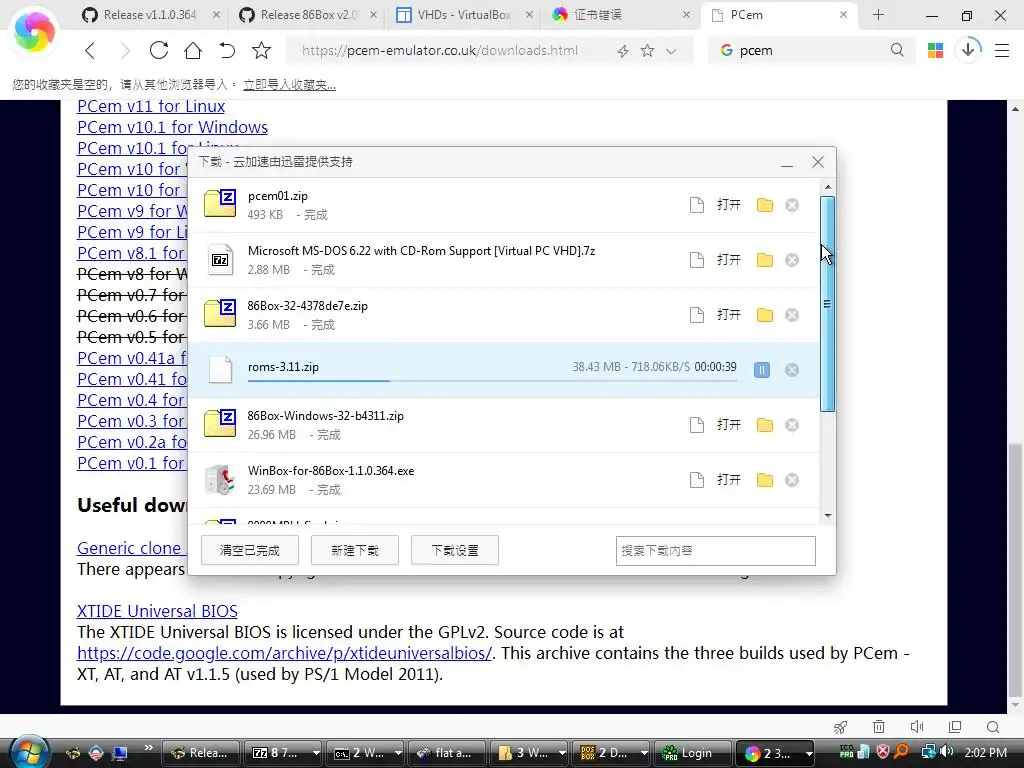Open PCem v10.1 for Windows link
Image resolution: width=1024 pixels, height=768 pixels.
(x=172, y=127)
